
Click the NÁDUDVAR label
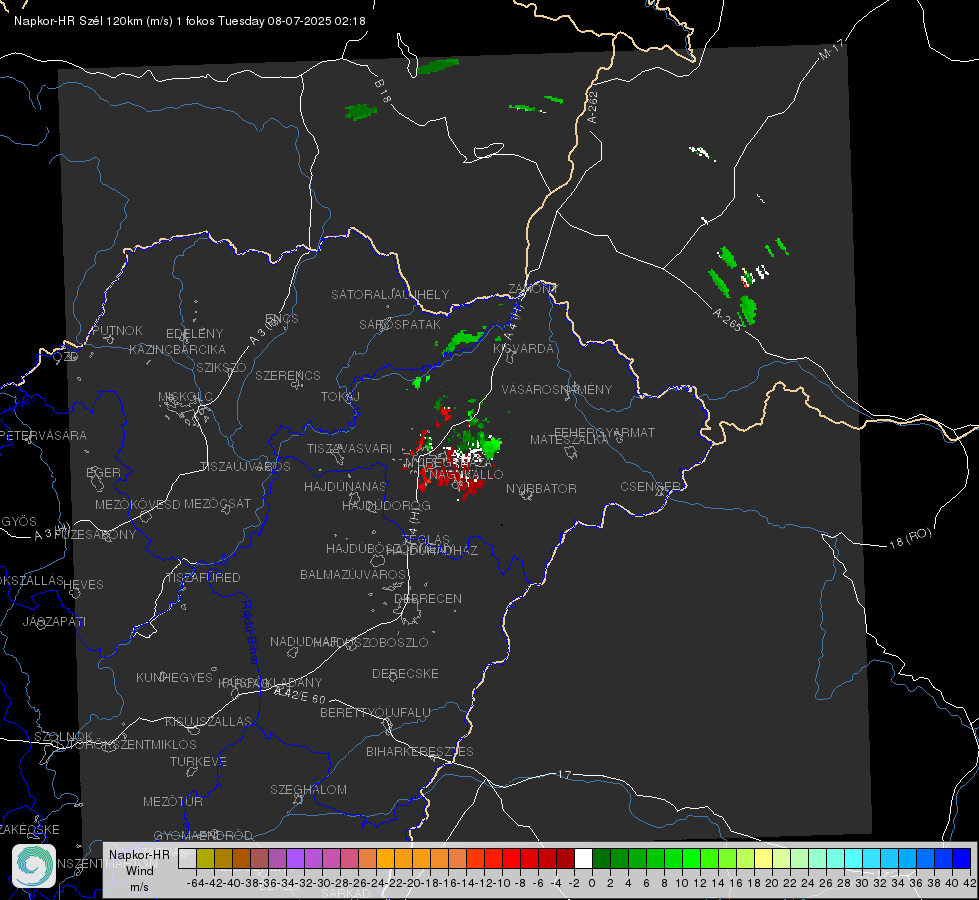(x=304, y=642)
